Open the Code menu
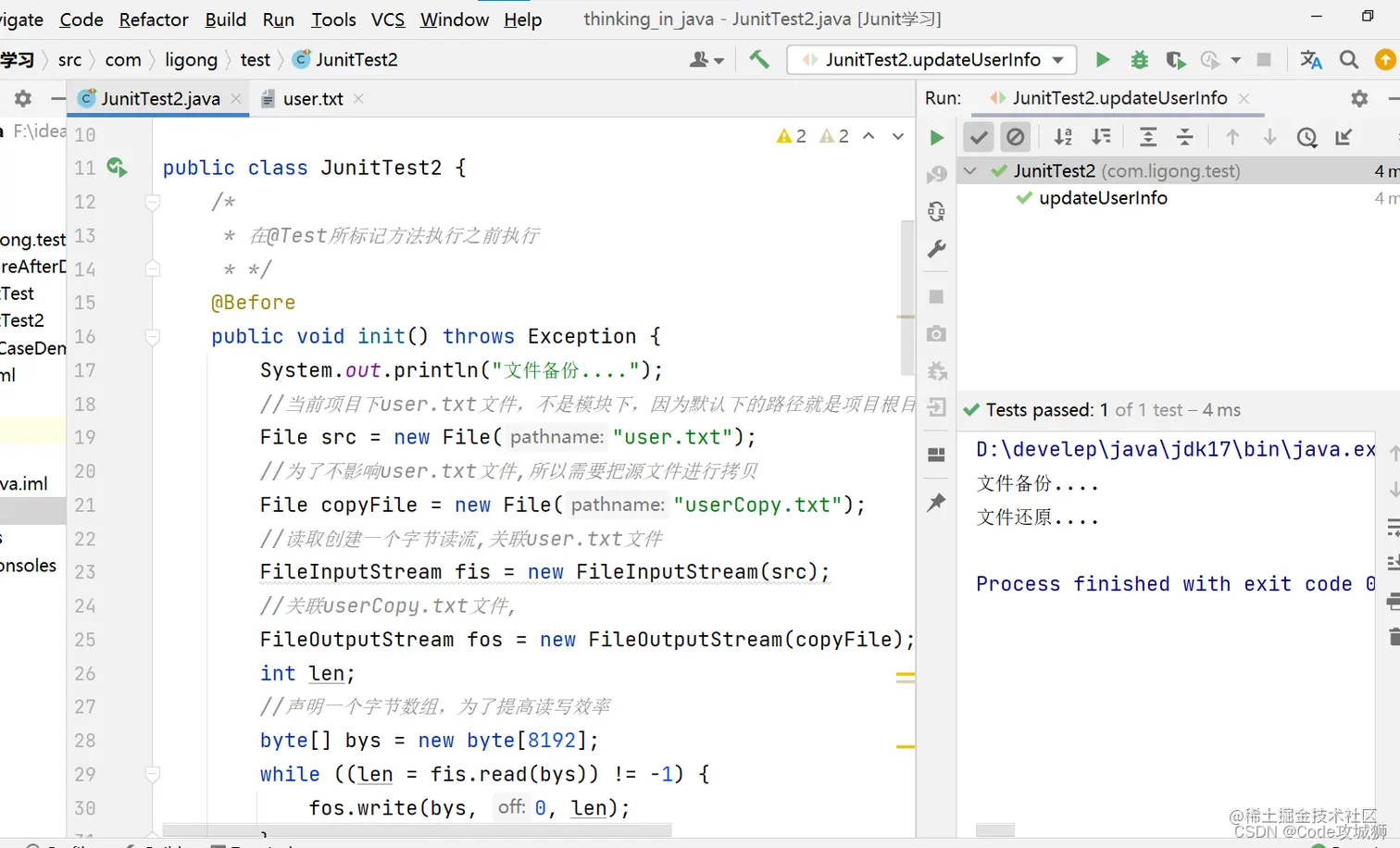The image size is (1400, 848). pyautogui.click(x=81, y=19)
